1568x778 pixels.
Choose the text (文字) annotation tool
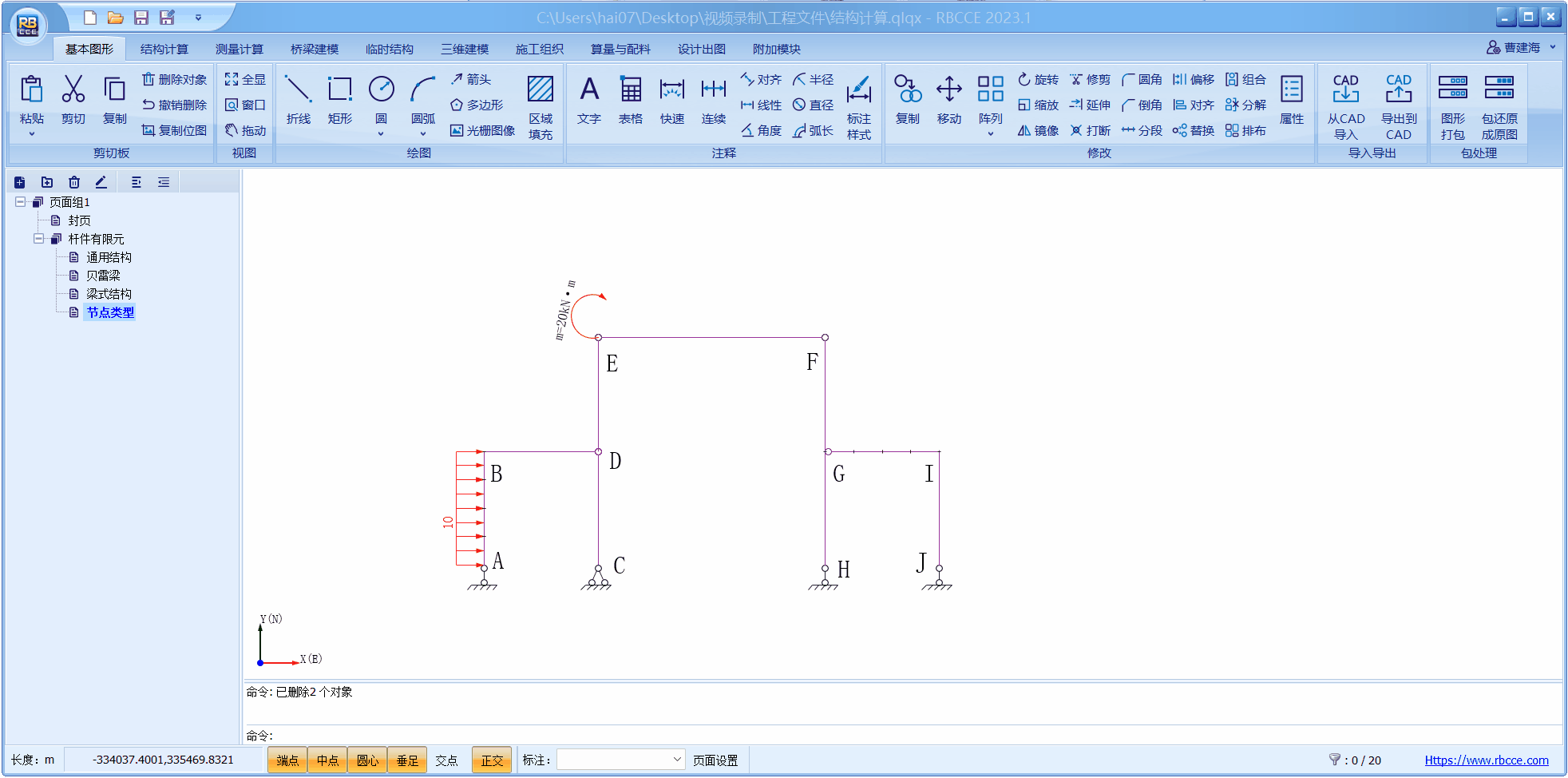(x=589, y=100)
